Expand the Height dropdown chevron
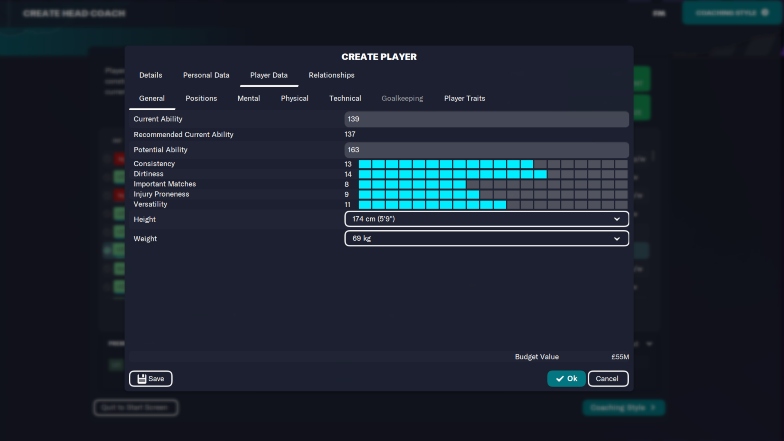Screen dimensions: 784x441 point(617,219)
